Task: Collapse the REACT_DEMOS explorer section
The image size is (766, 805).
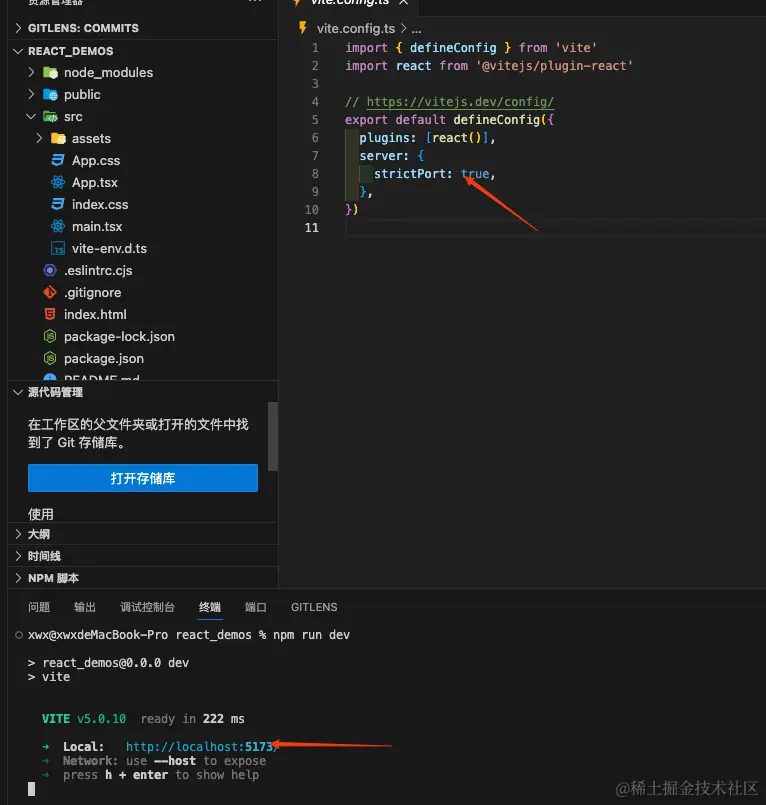Action: click(18, 51)
